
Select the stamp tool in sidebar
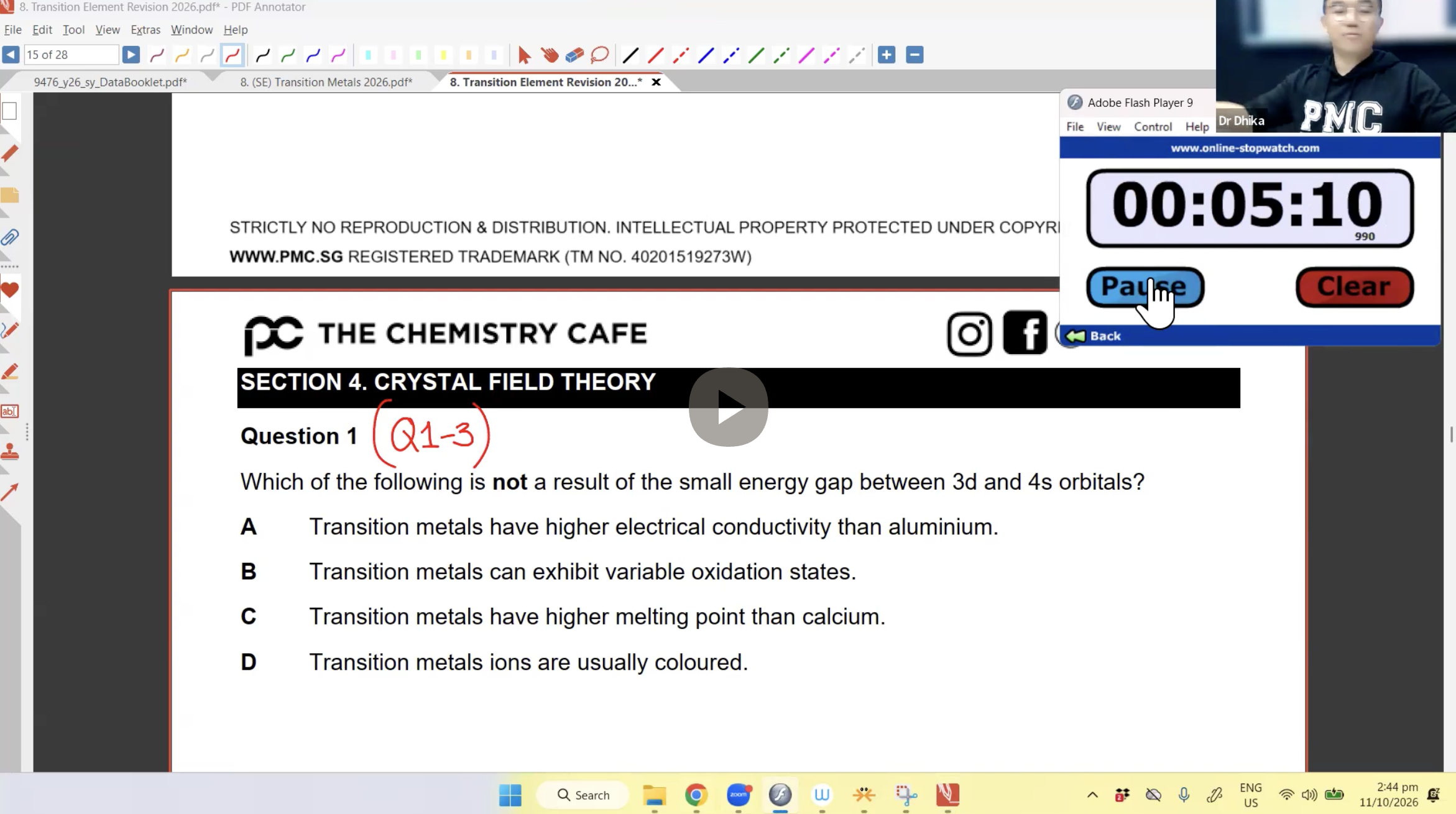10,451
